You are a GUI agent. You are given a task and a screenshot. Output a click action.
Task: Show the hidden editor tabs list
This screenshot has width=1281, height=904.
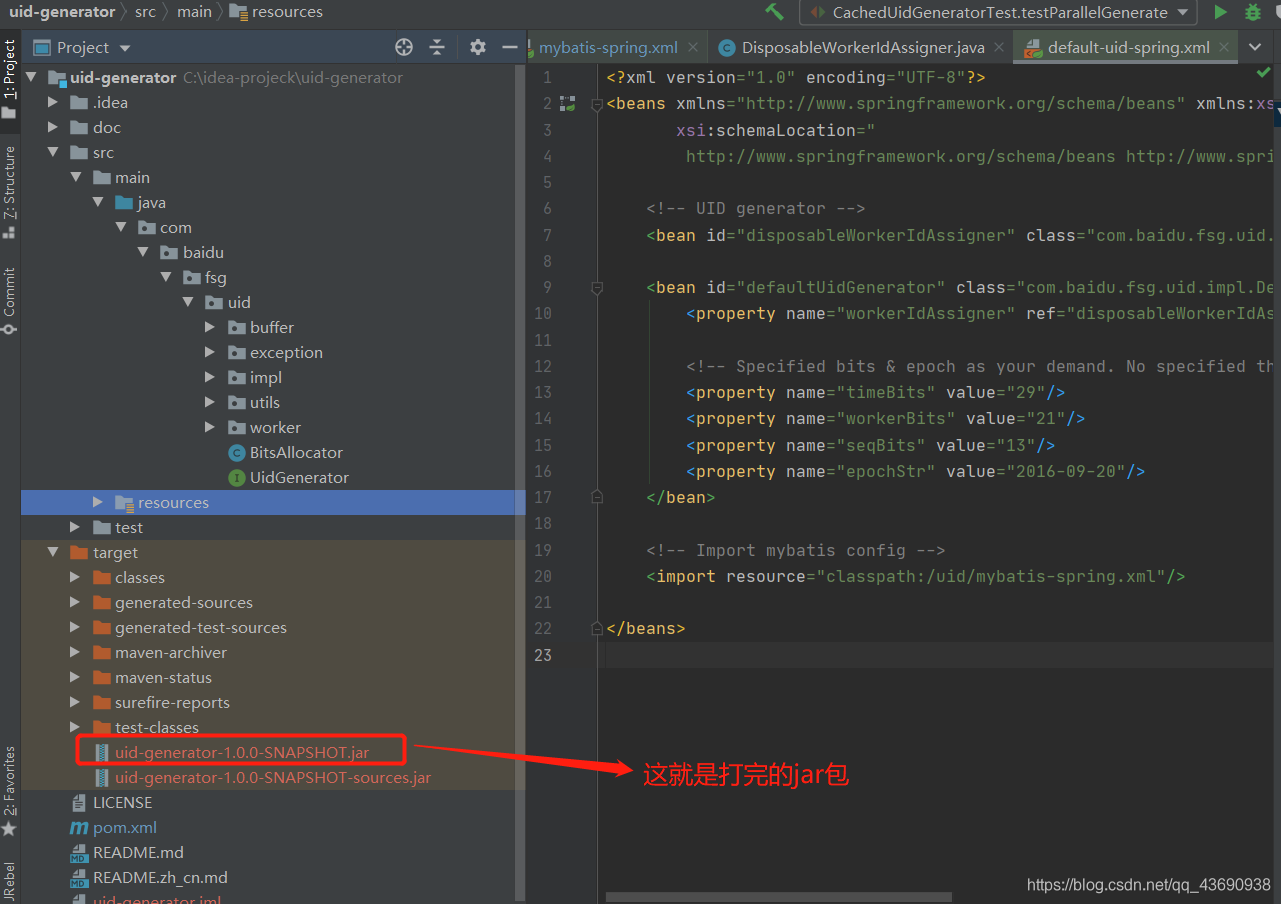(1255, 47)
